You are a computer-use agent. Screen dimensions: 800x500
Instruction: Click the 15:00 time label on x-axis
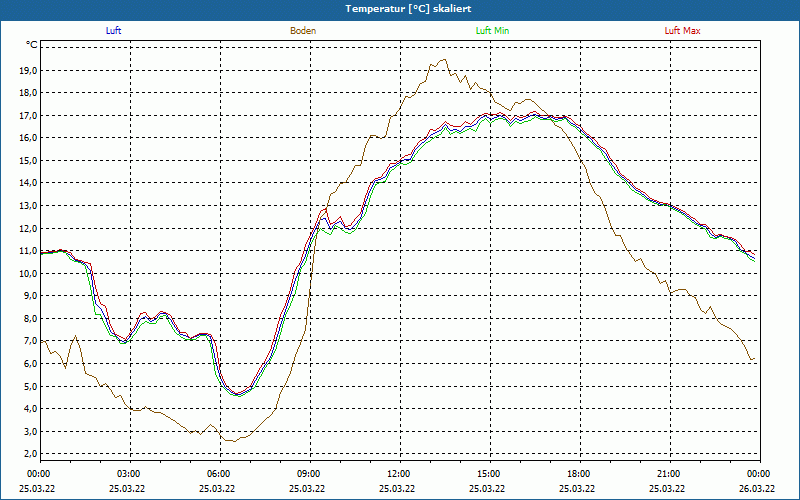tap(489, 474)
